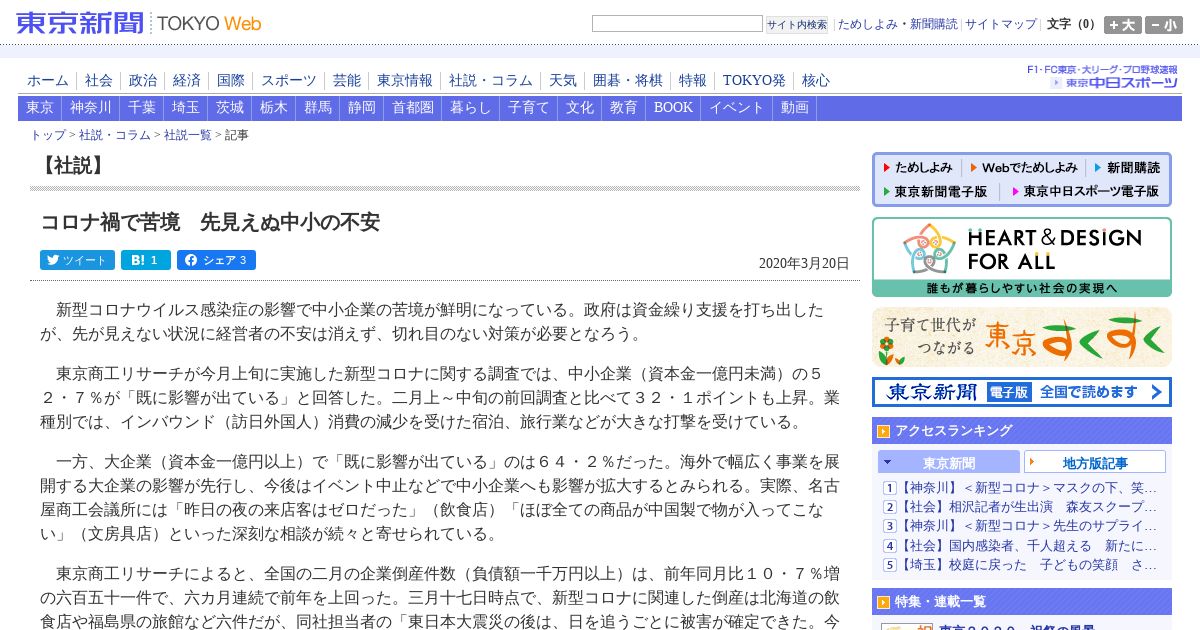Switch ranking to 東京新聞 tab
The height and width of the screenshot is (630, 1200).
click(x=949, y=463)
